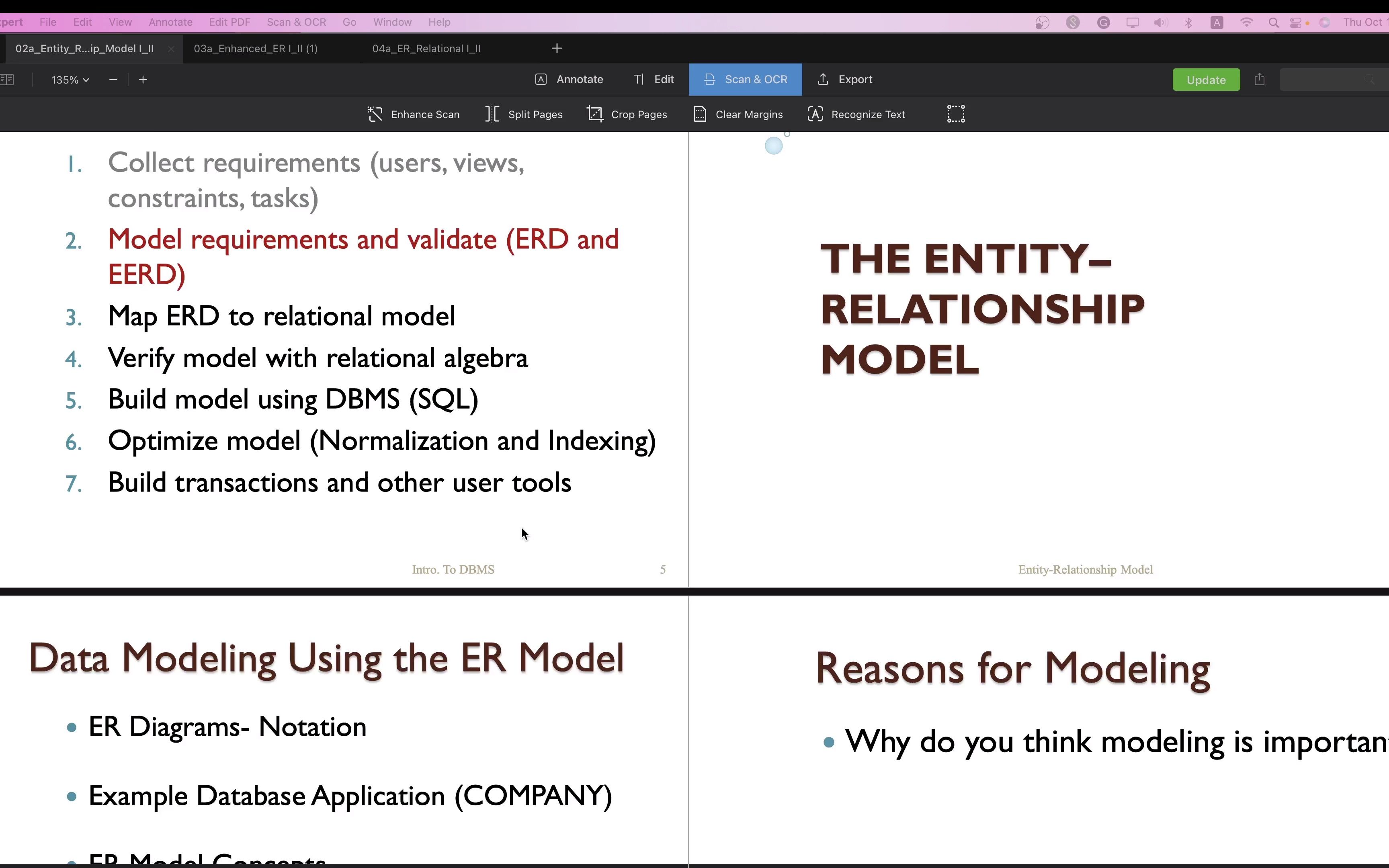
Task: Click the Crop Pages tool
Action: 627,114
